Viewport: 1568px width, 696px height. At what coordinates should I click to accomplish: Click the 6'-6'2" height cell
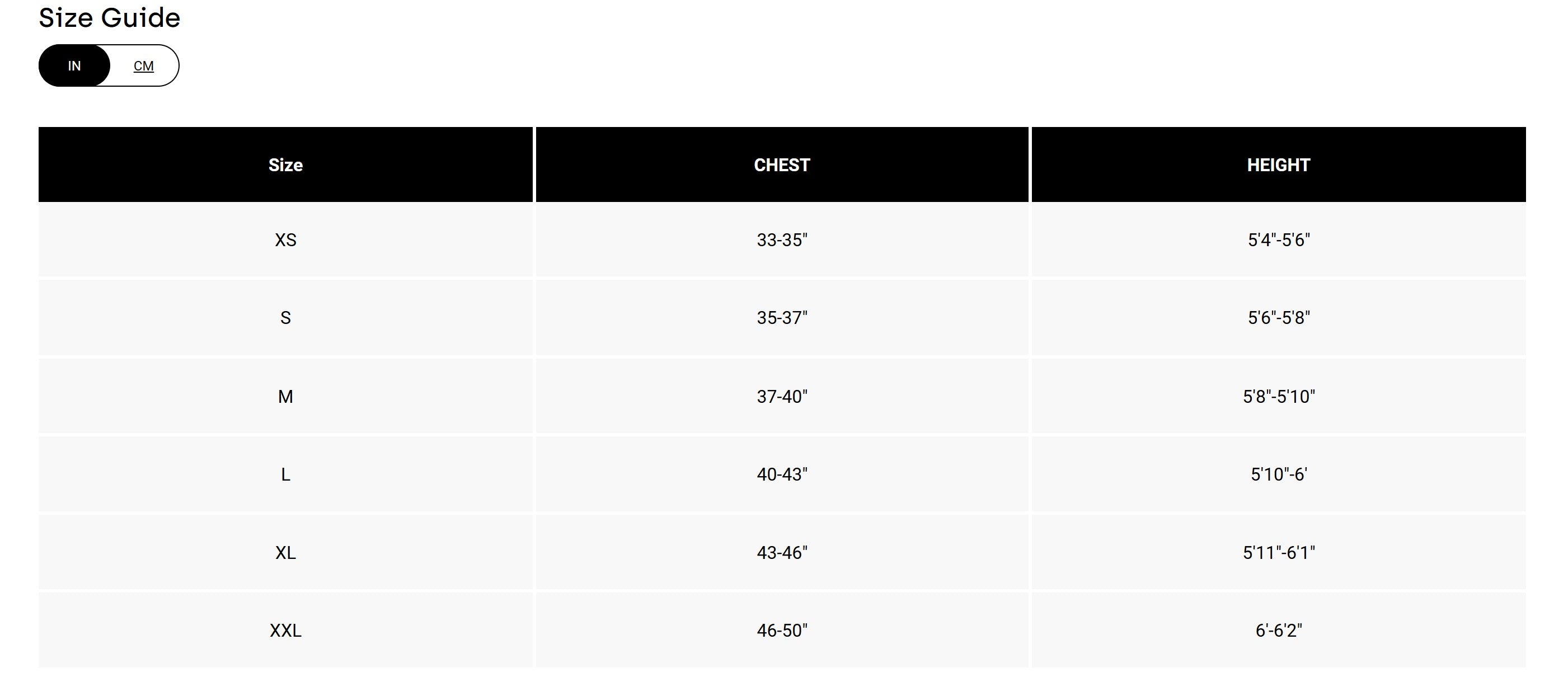pyautogui.click(x=1278, y=631)
